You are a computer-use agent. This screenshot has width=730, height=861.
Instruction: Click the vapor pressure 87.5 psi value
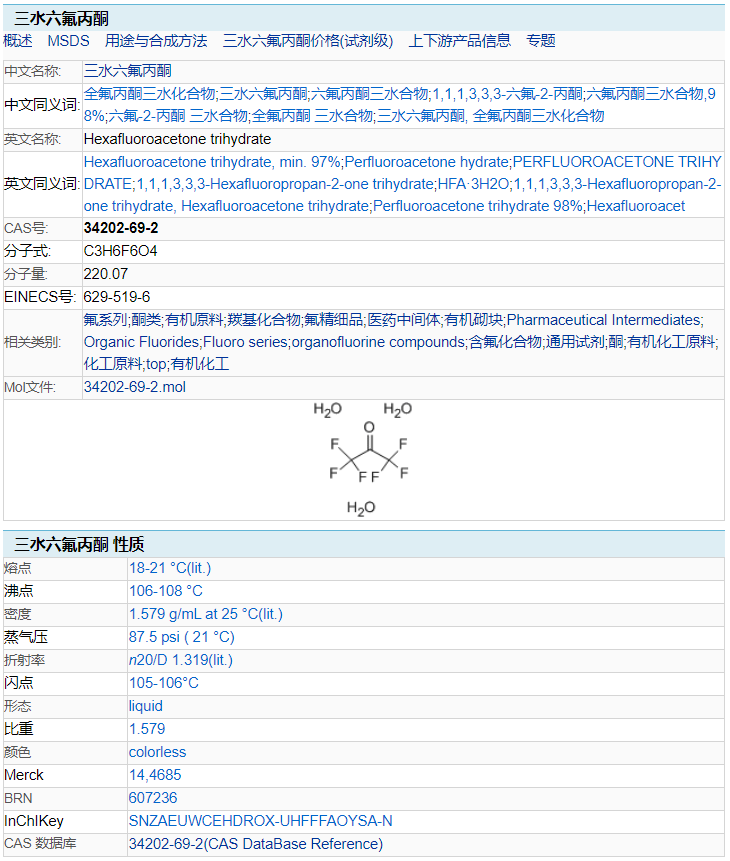tap(181, 637)
